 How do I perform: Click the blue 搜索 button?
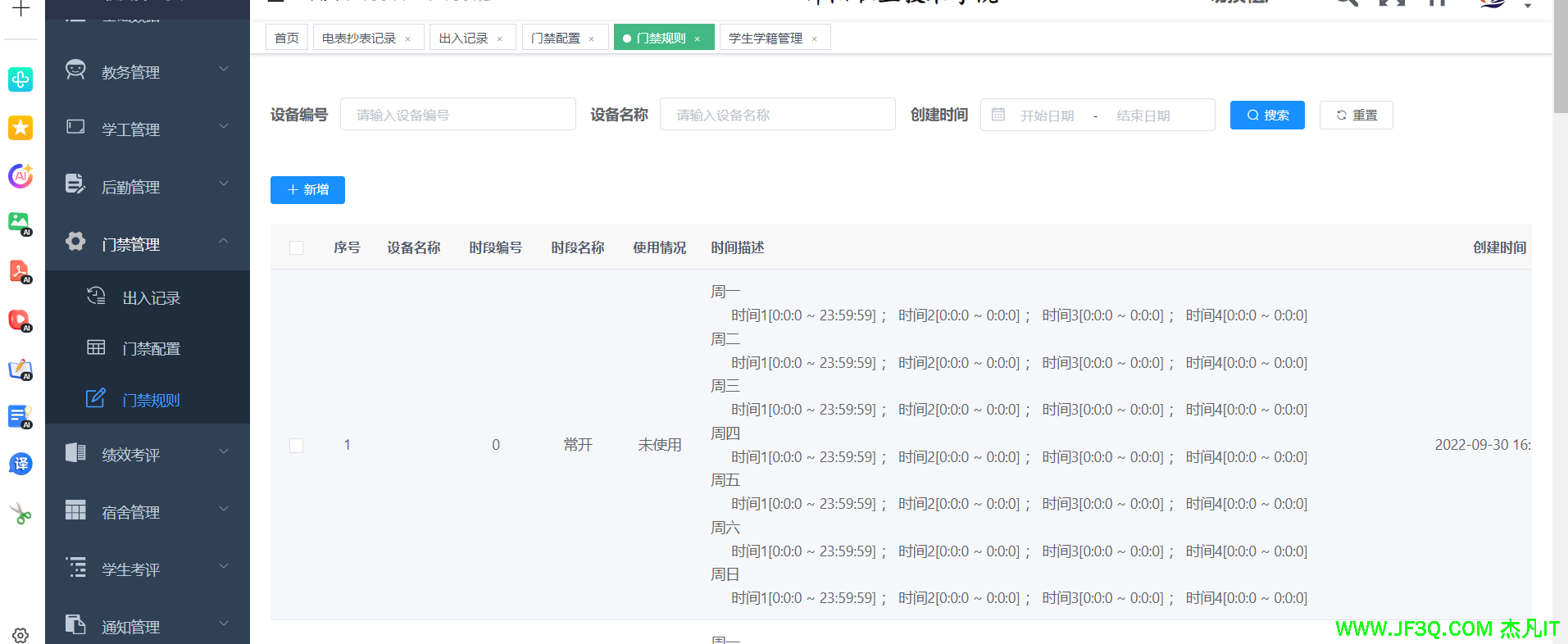click(x=1266, y=115)
